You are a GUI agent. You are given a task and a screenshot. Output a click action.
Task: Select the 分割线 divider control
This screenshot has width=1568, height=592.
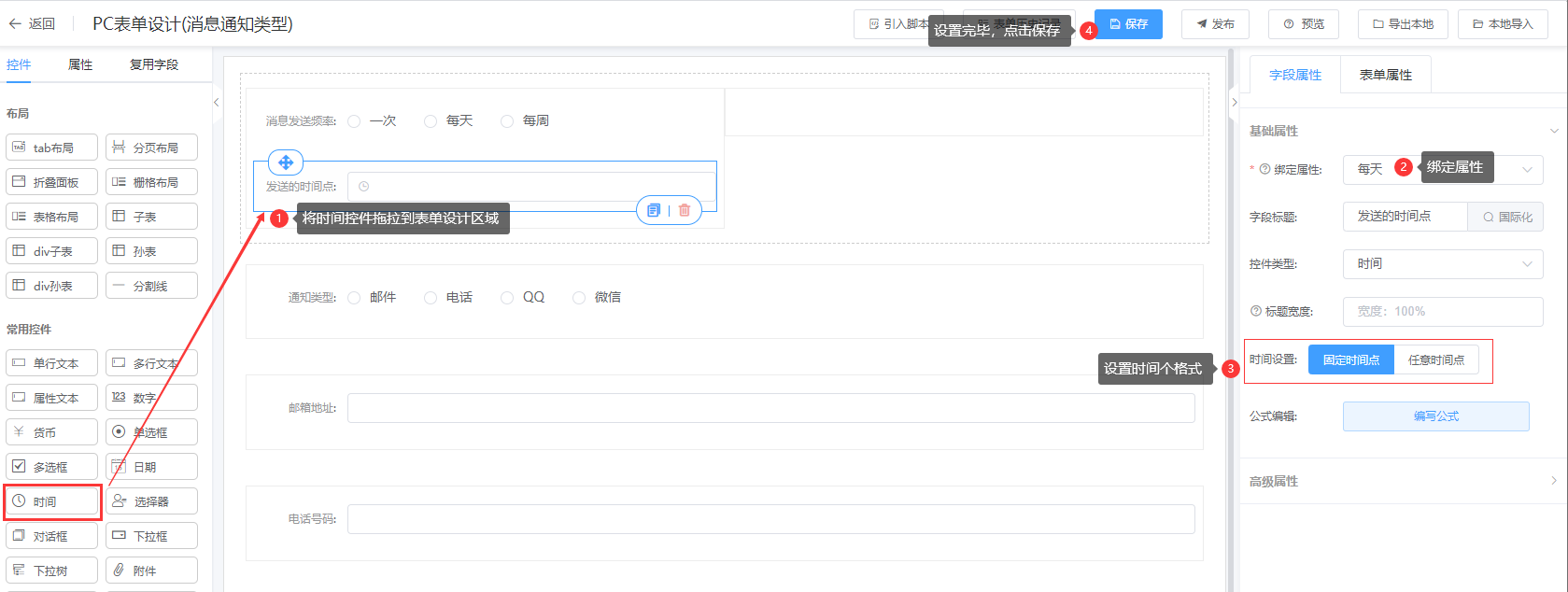click(151, 286)
